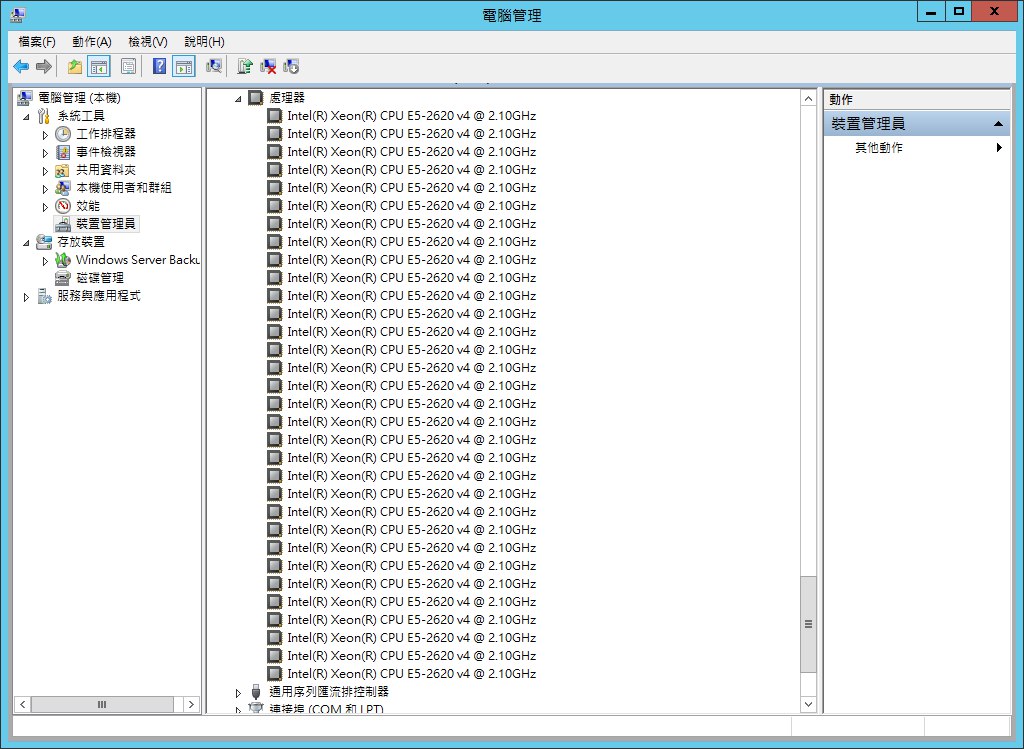This screenshot has height=749, width=1024.
Task: Toggle Show/Hide Console Tree toolbar button
Action: coord(99,66)
